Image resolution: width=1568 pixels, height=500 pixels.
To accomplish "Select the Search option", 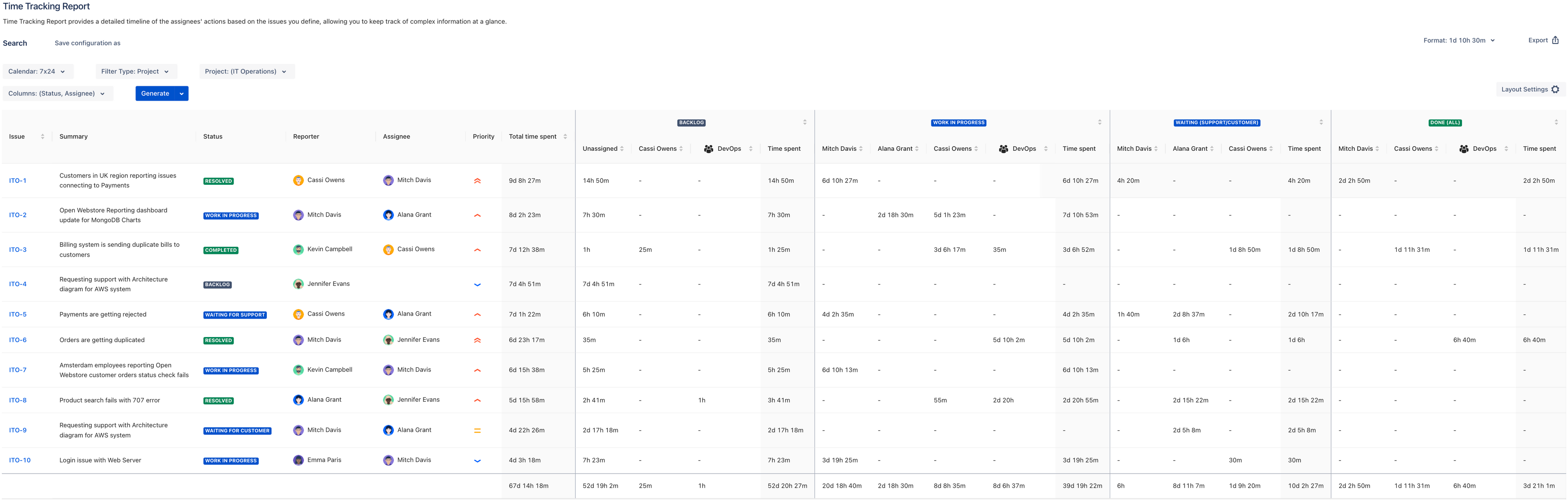I will click(15, 42).
